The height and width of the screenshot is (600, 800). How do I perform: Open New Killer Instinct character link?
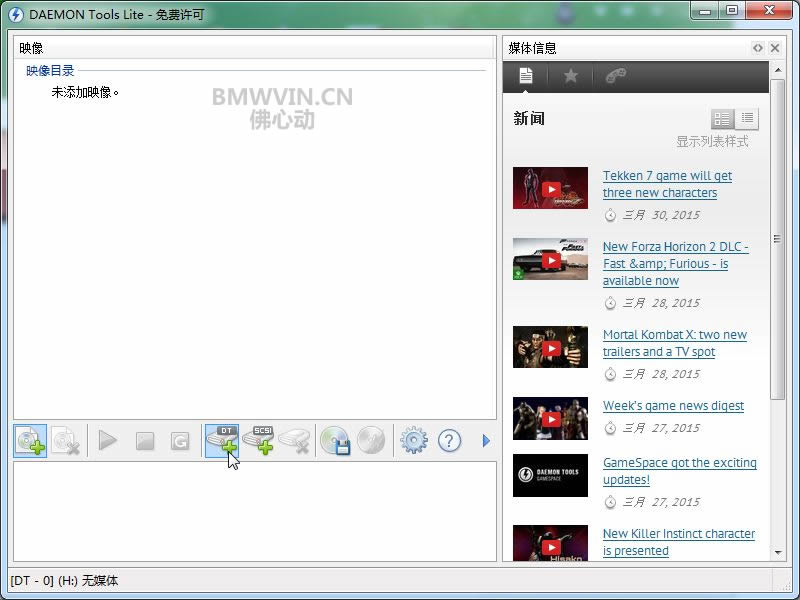coord(679,542)
